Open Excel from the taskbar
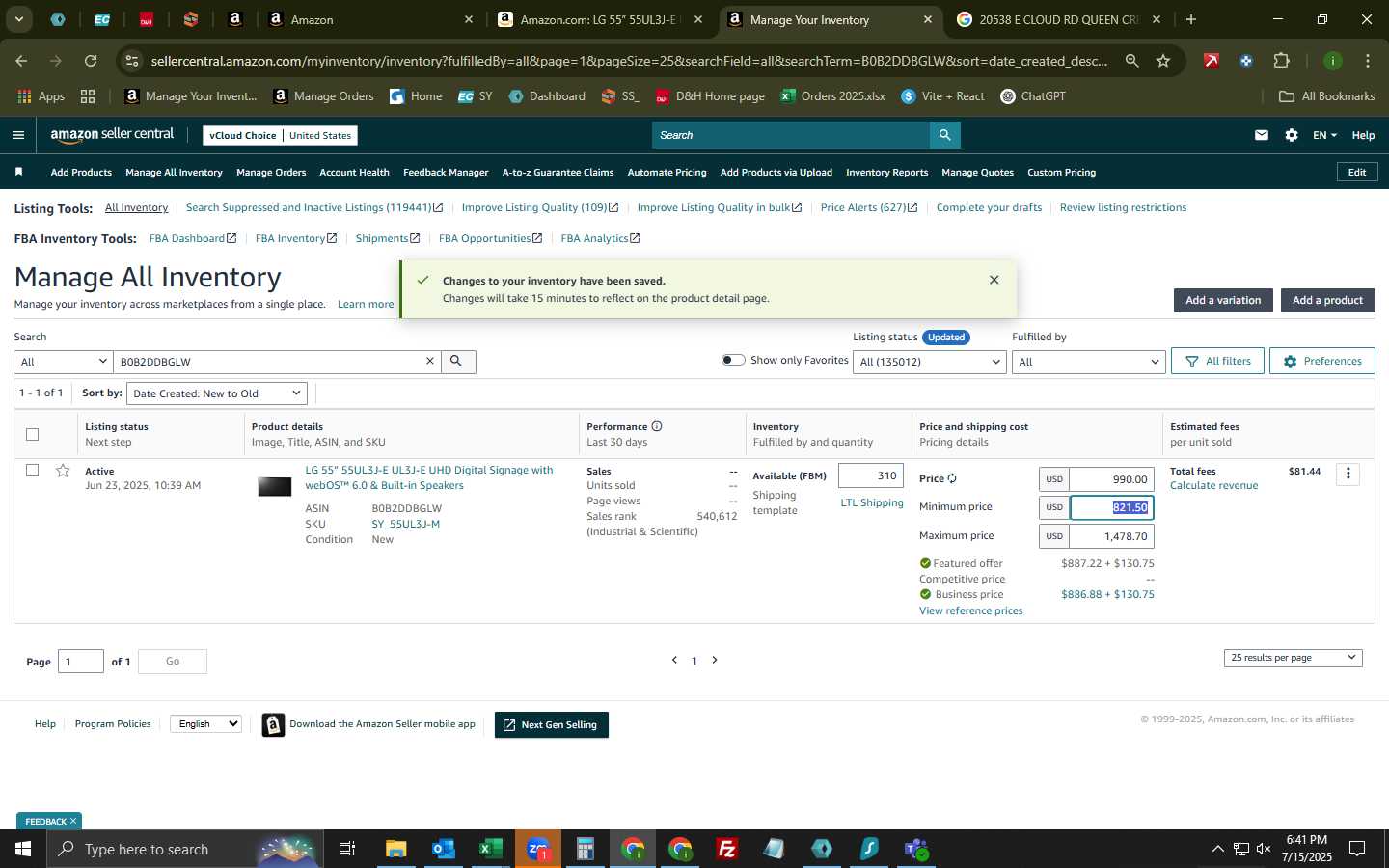Viewport: 1389px width, 868px height. (491, 849)
